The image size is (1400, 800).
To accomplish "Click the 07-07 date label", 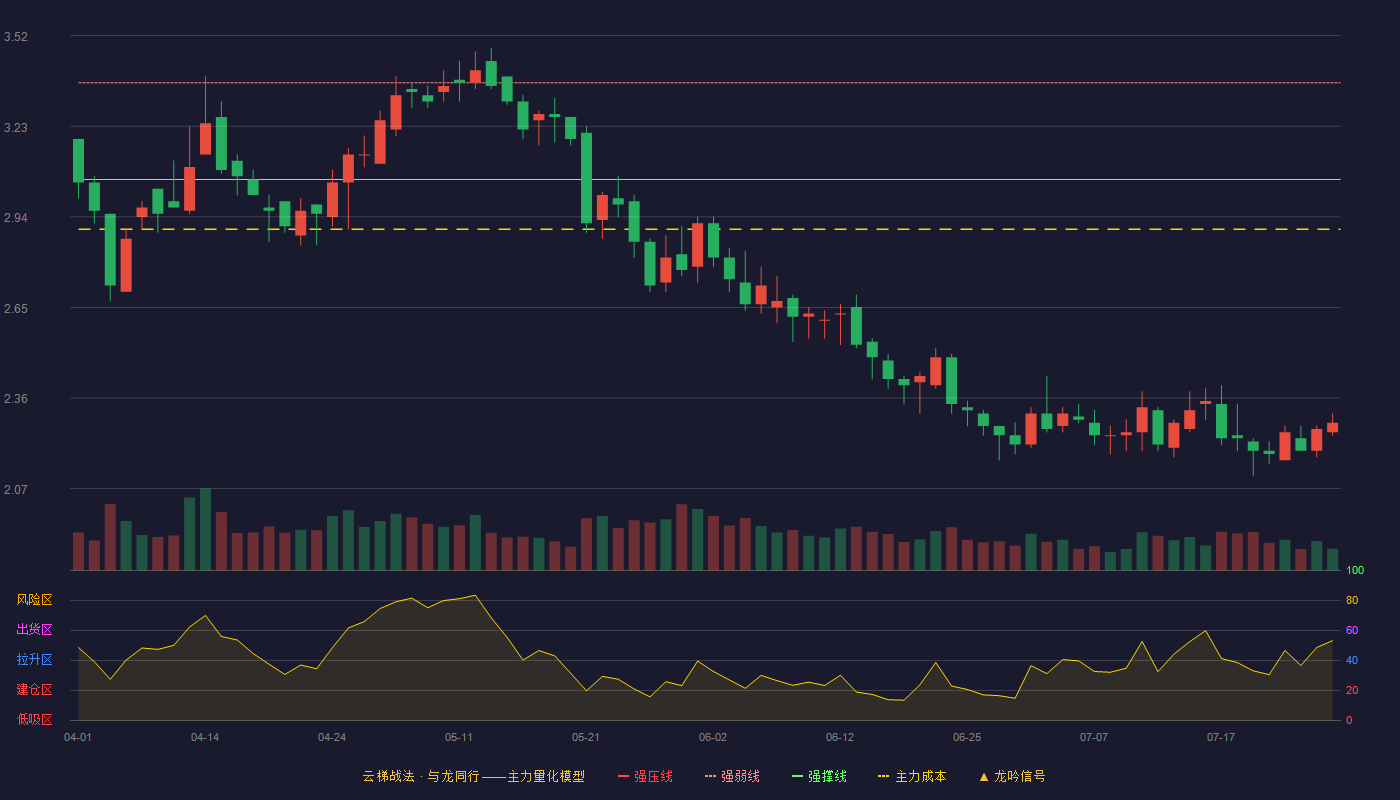I will (1094, 737).
